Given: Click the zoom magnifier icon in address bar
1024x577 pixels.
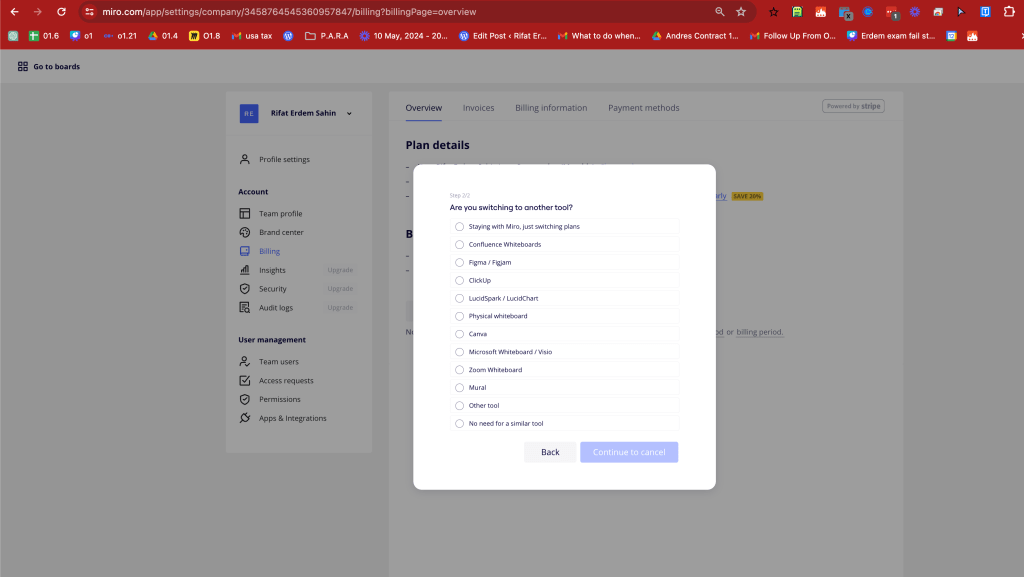Looking at the screenshot, I should [720, 12].
